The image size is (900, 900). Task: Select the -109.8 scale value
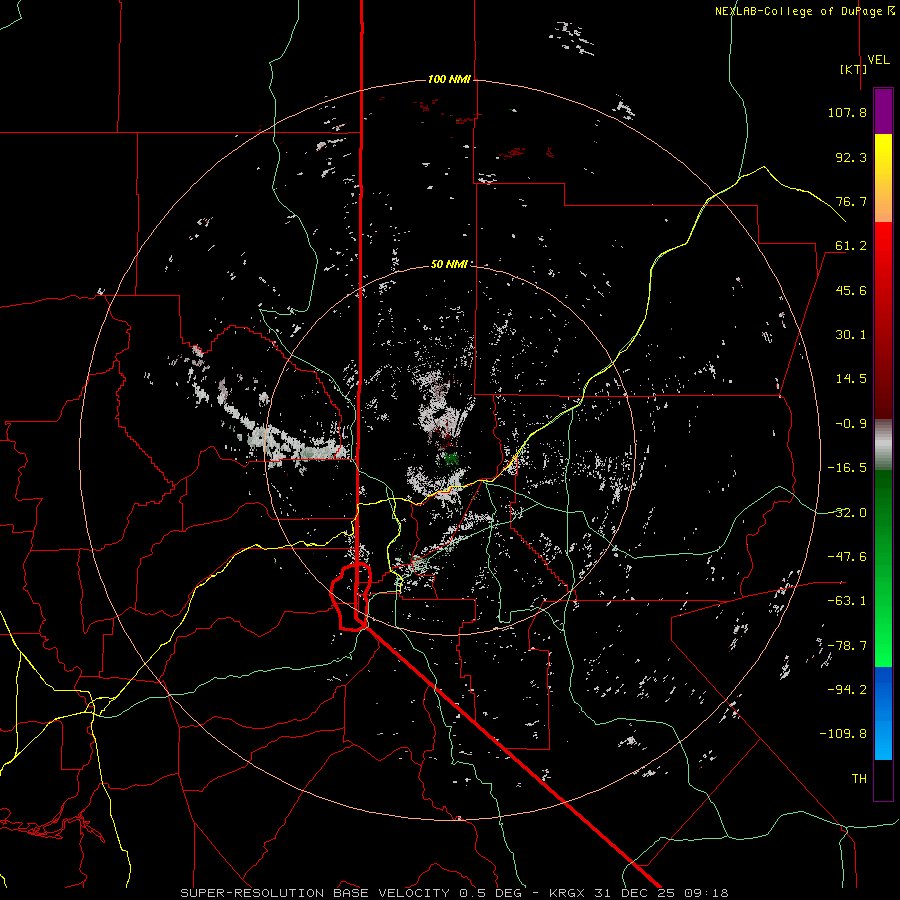click(x=843, y=734)
